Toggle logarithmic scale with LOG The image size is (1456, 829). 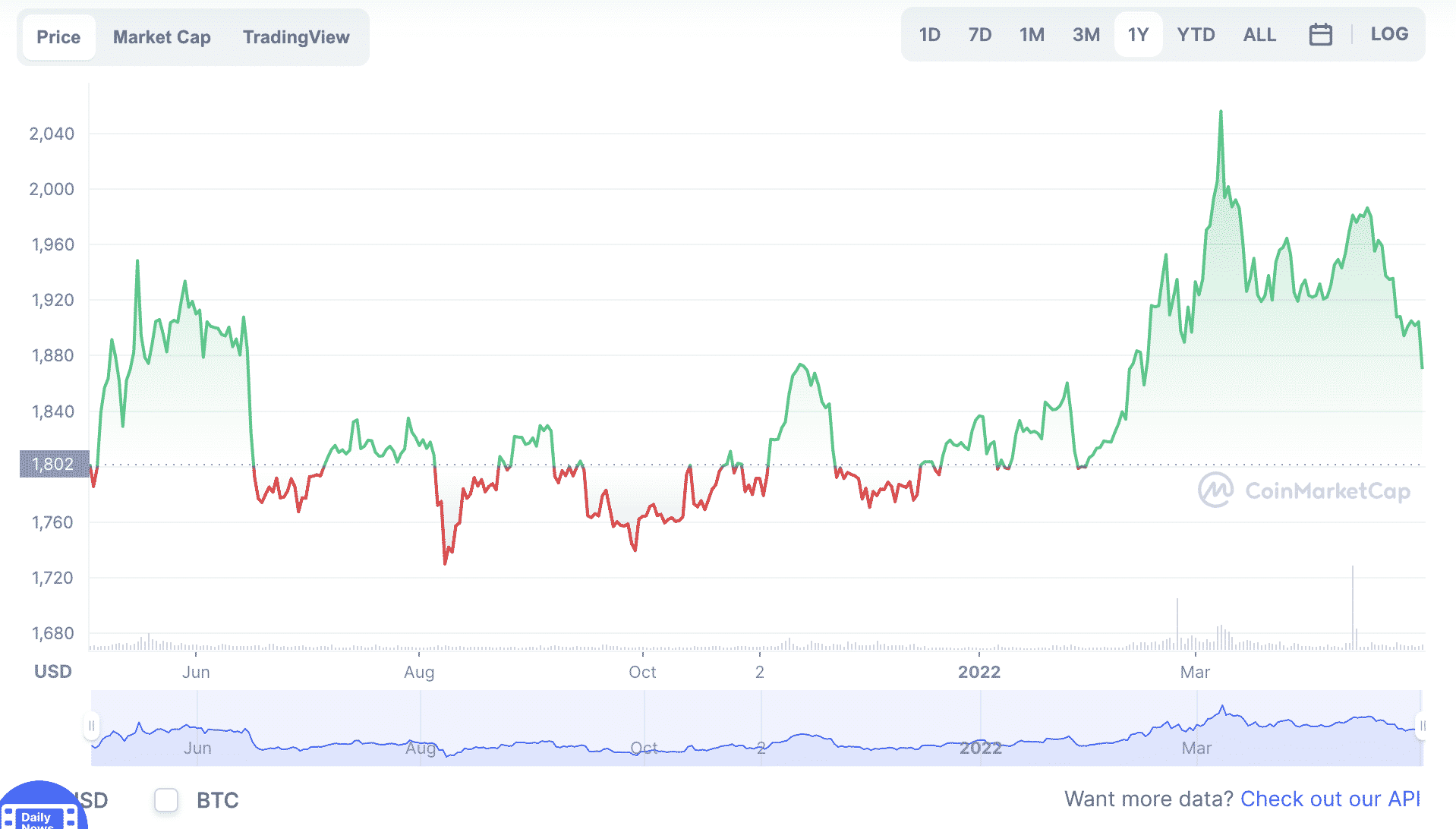(x=1388, y=34)
